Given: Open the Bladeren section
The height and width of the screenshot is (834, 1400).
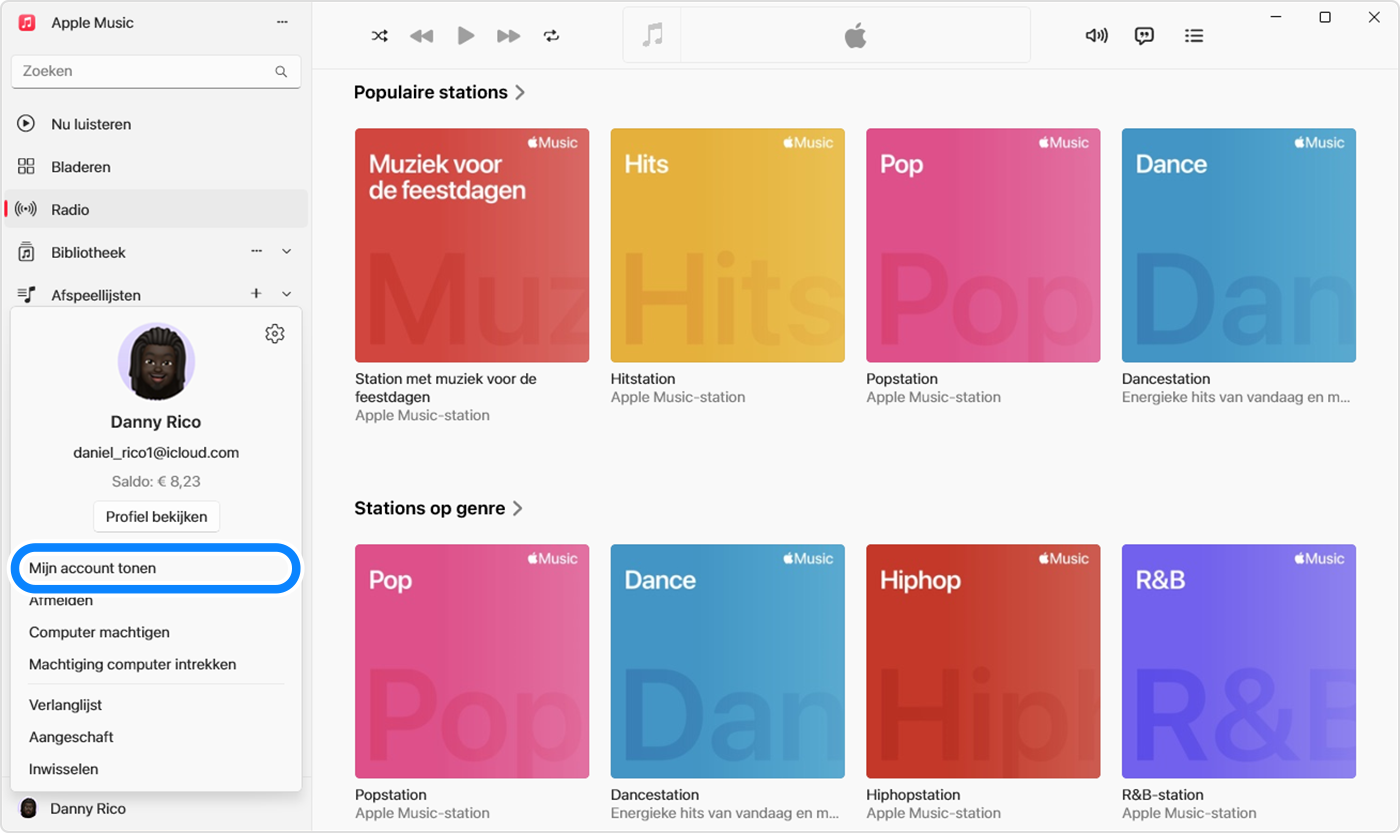Looking at the screenshot, I should pyautogui.click(x=156, y=167).
